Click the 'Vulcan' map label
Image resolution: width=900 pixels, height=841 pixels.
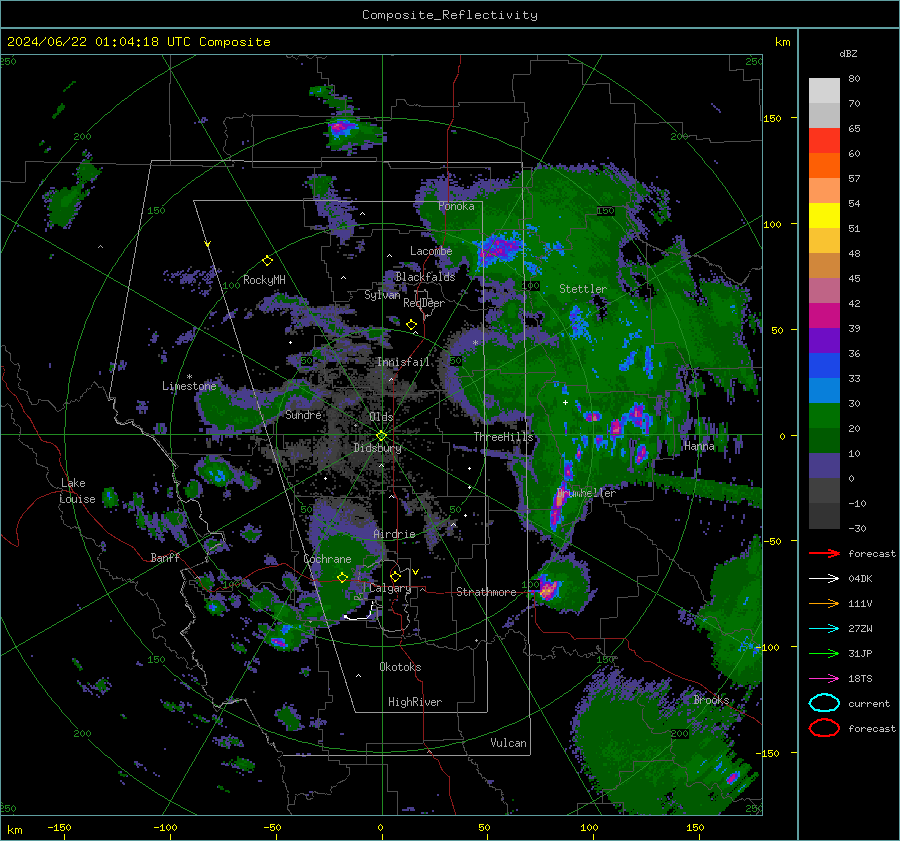coord(509,743)
